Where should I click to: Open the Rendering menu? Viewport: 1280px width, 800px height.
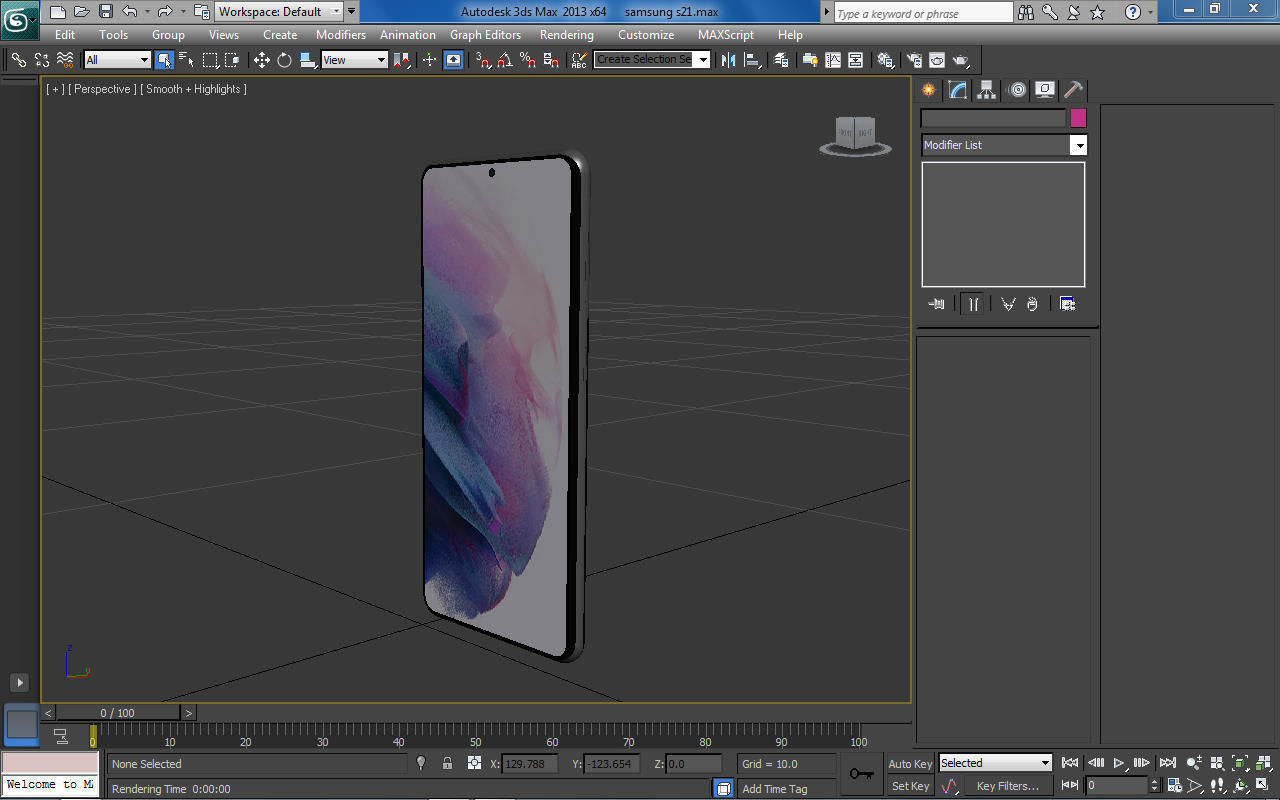(x=567, y=35)
